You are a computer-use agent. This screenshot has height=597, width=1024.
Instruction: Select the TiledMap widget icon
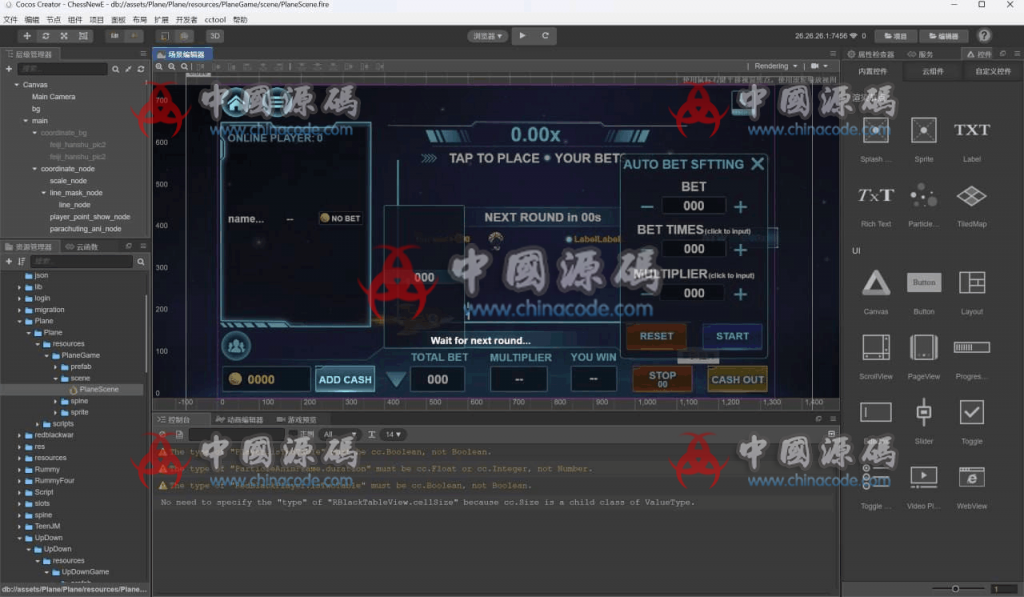point(971,196)
